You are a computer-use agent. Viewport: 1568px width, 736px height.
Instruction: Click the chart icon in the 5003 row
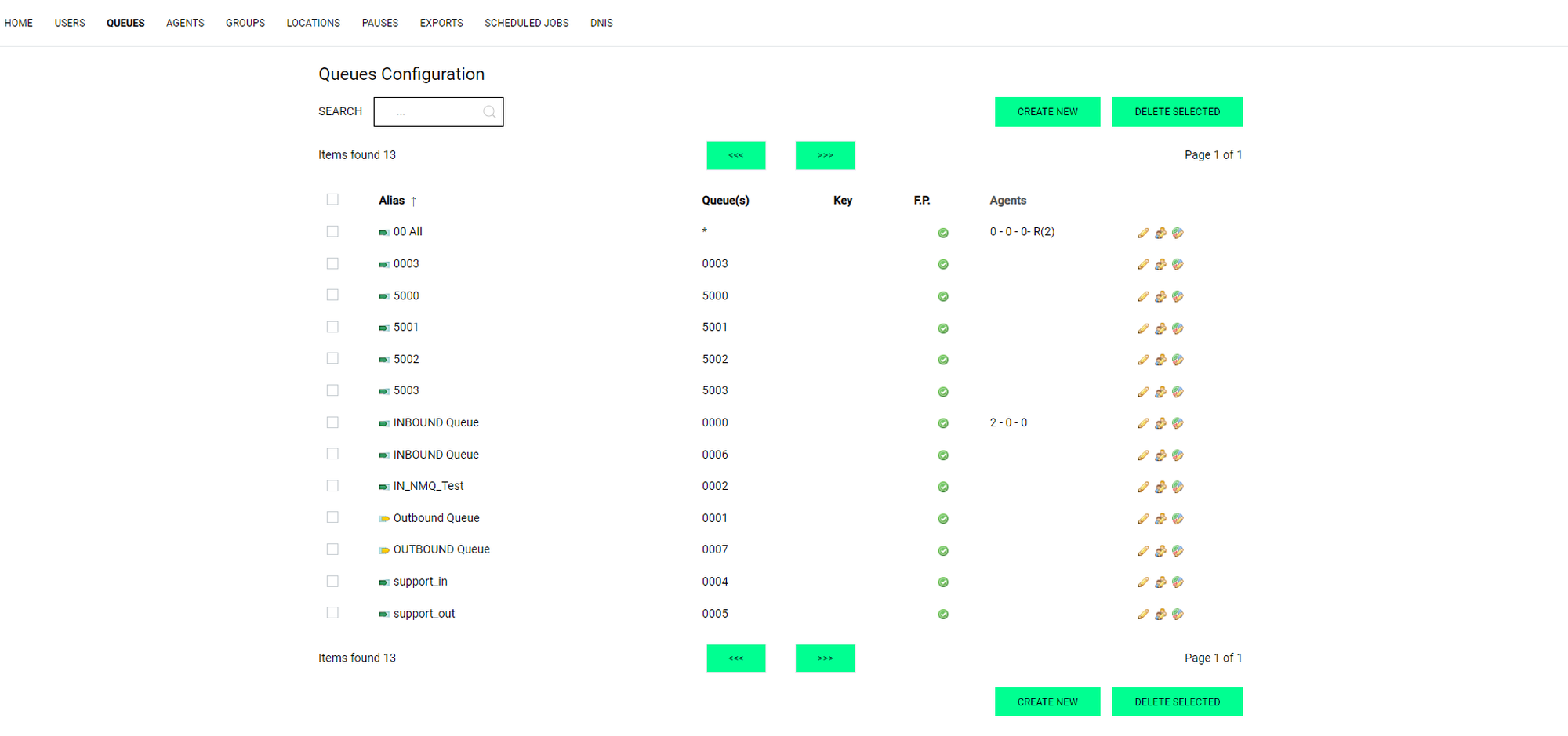pos(1178,392)
